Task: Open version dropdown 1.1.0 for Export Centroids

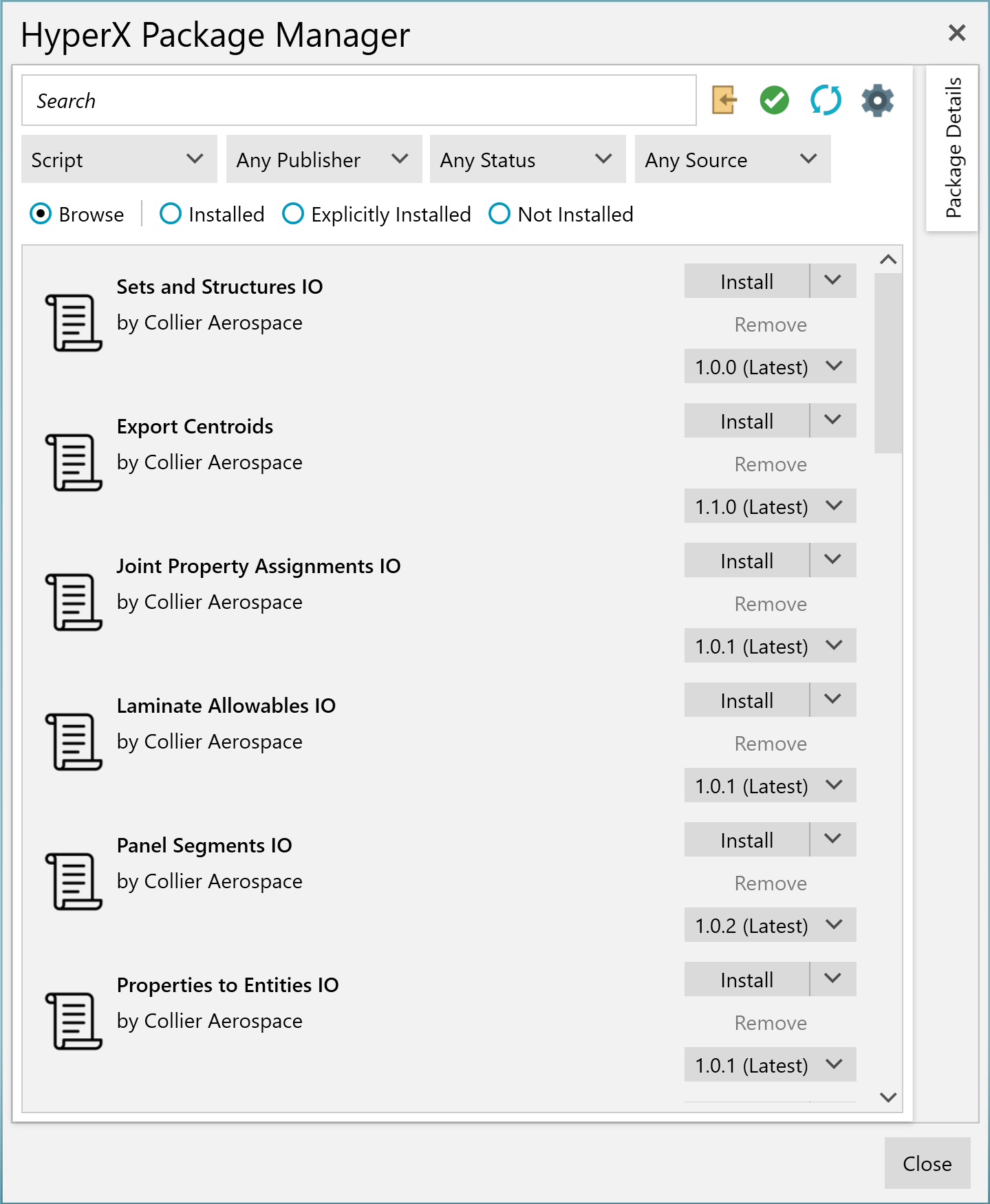Action: 771,506
